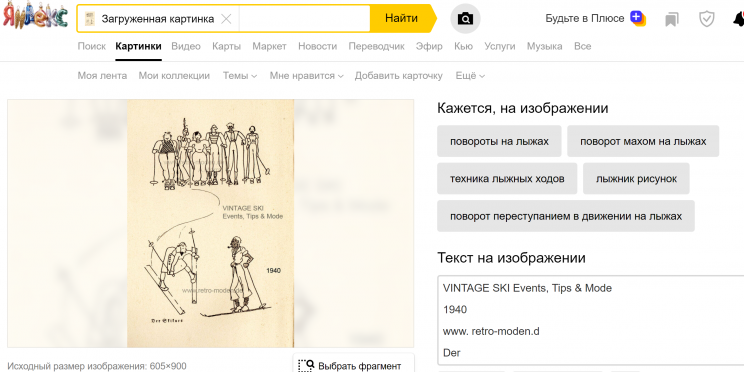Click the shield protection icon
The image size is (744, 372).
point(707,19)
